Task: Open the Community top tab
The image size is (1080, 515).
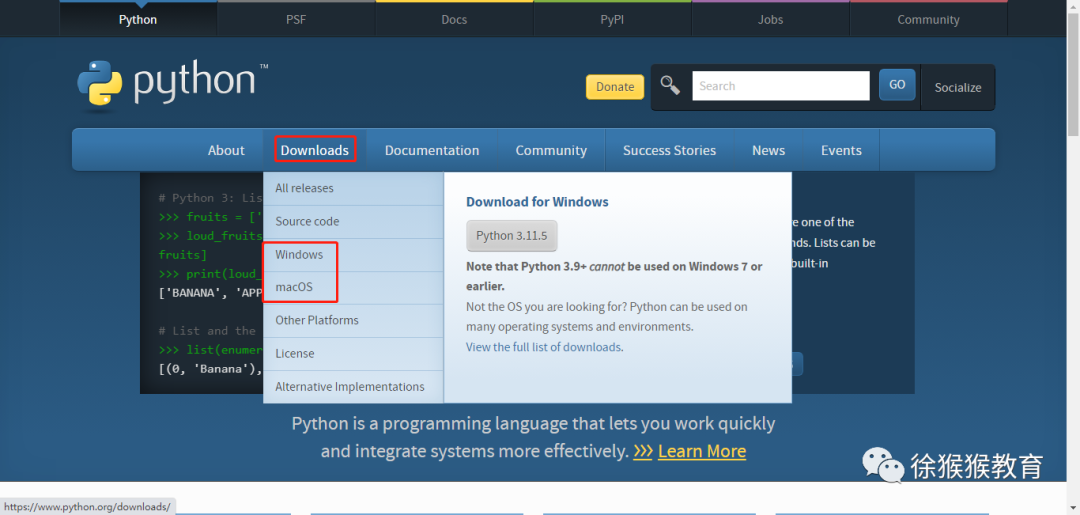Action: [x=928, y=19]
